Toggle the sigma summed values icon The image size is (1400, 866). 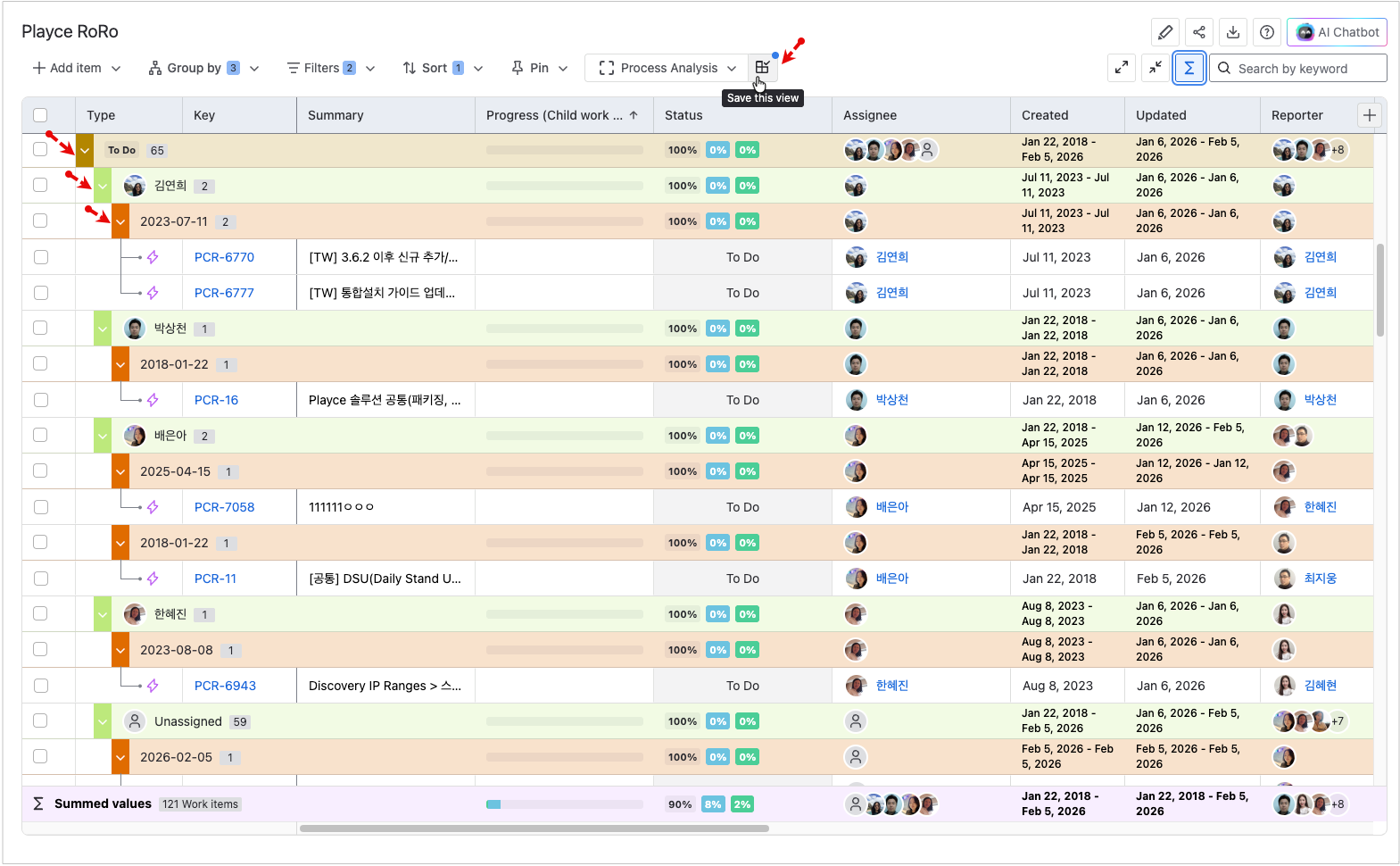pos(1189,68)
